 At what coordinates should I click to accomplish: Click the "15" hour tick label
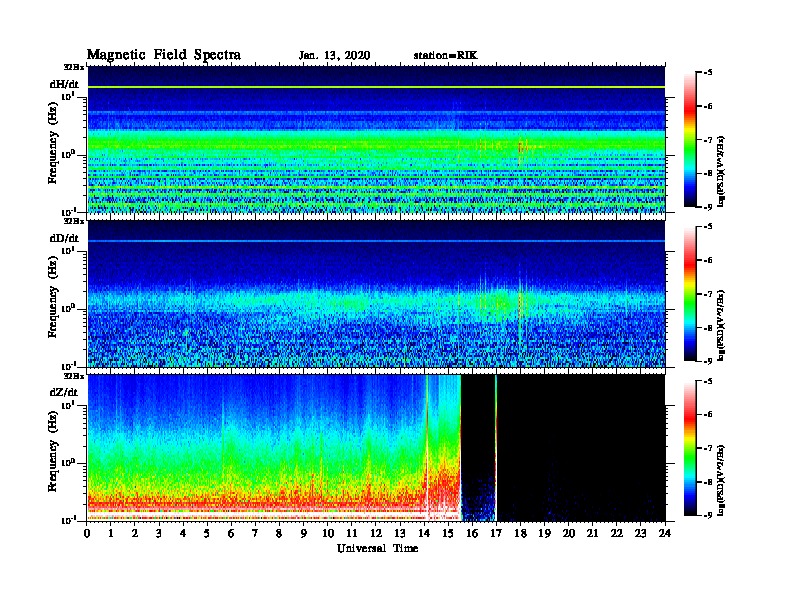pos(448,533)
